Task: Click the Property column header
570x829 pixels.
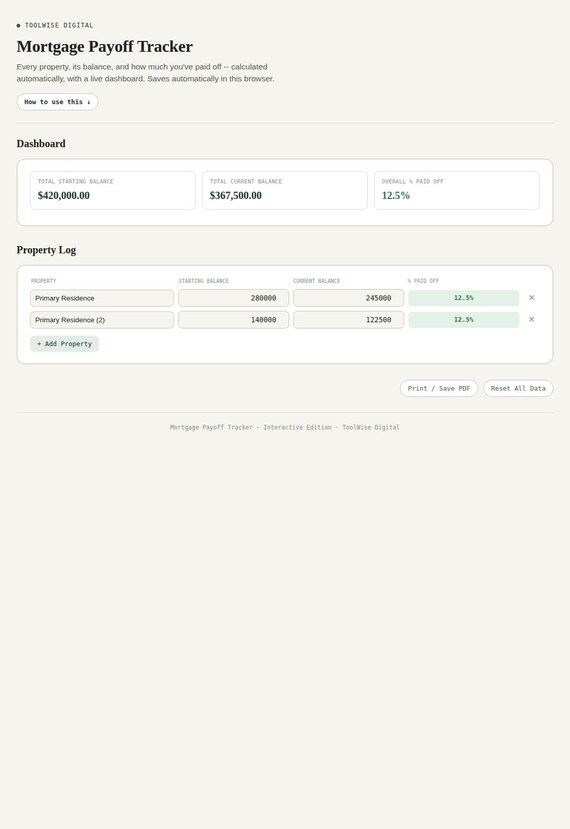Action: coord(43,281)
